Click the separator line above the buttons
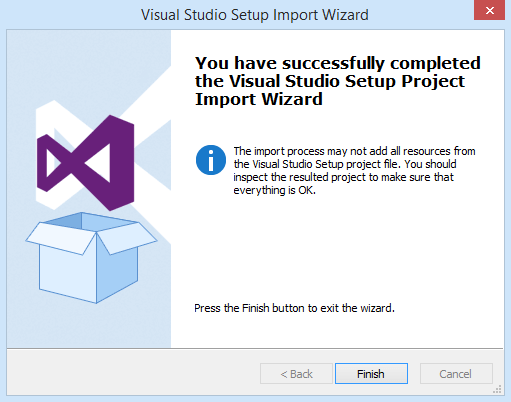The image size is (511, 402). point(255,349)
